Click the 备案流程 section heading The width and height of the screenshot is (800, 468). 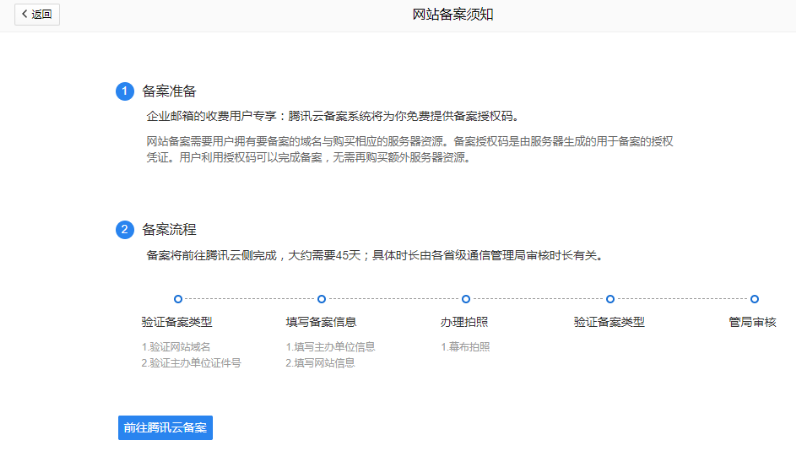169,229
